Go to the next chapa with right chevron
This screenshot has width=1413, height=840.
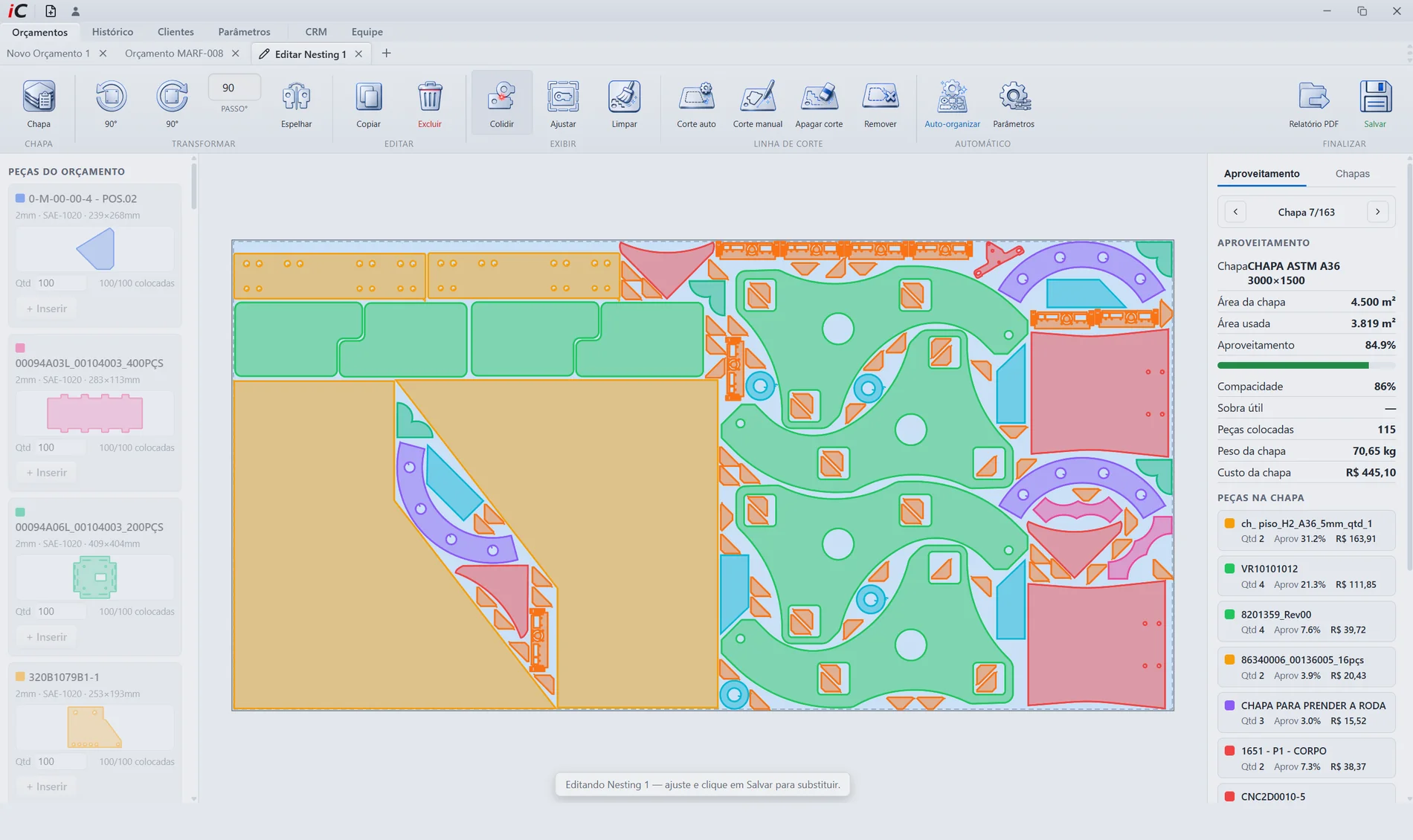coord(1377,212)
